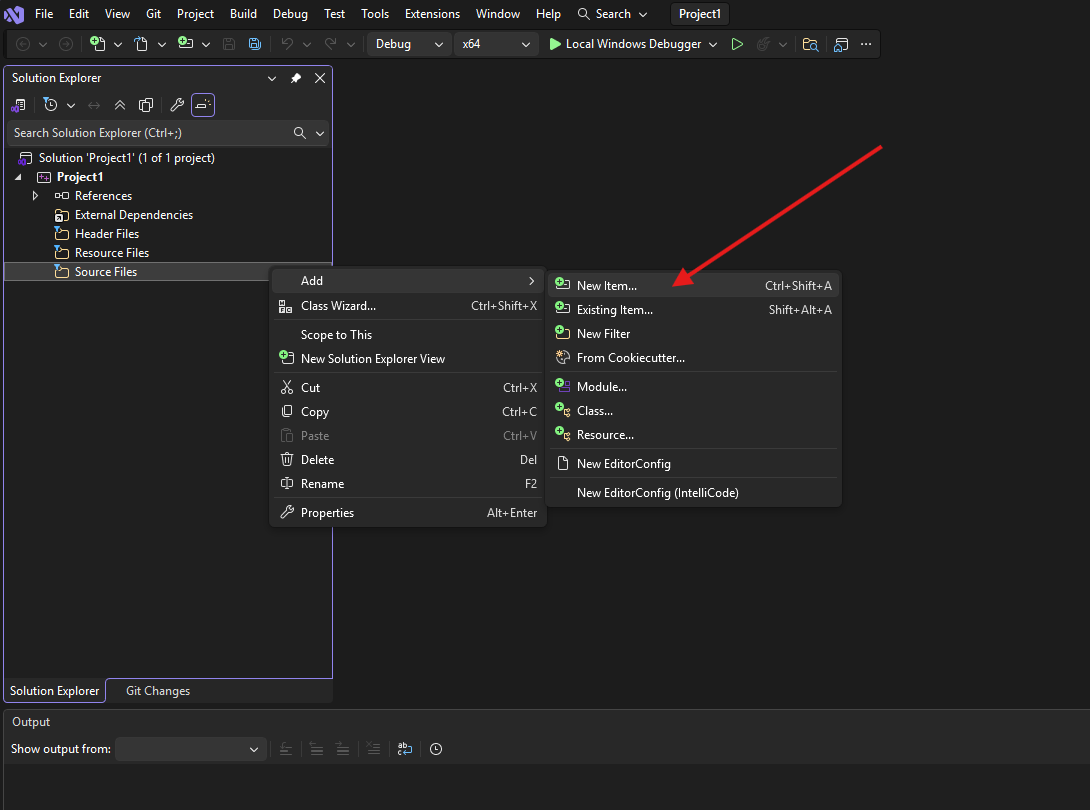Start Local Windows Debugger
The image size is (1090, 810).
point(625,44)
